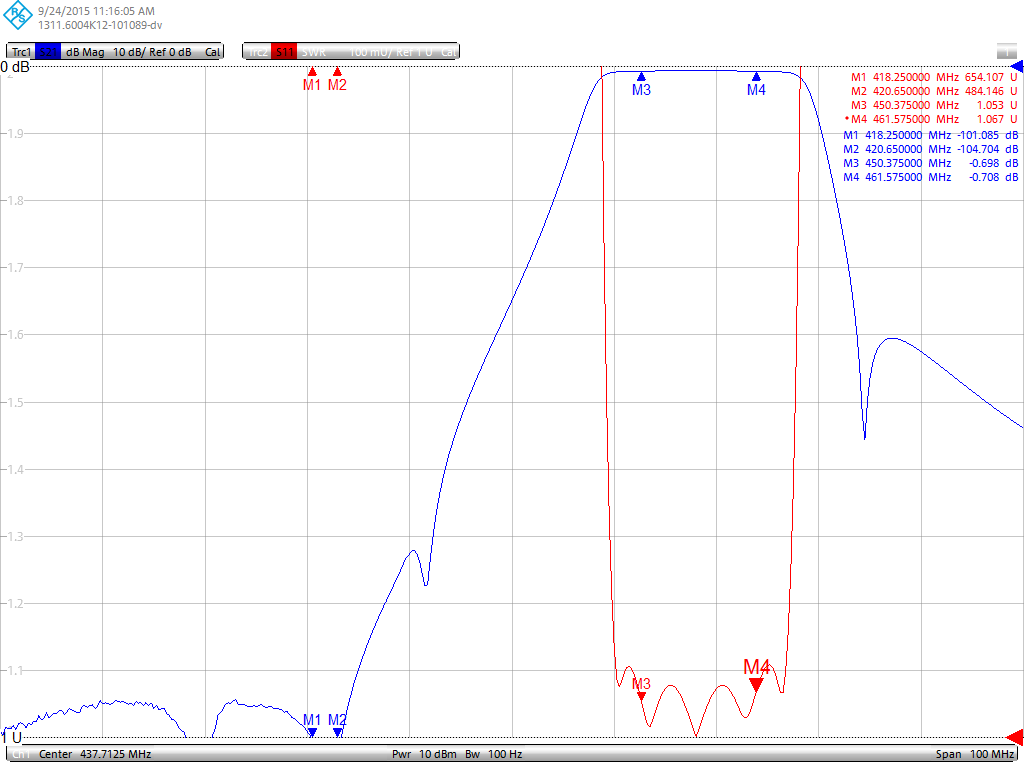Click the 0 dB reference level label
Screen dimensions: 1024x768
tap(15, 67)
